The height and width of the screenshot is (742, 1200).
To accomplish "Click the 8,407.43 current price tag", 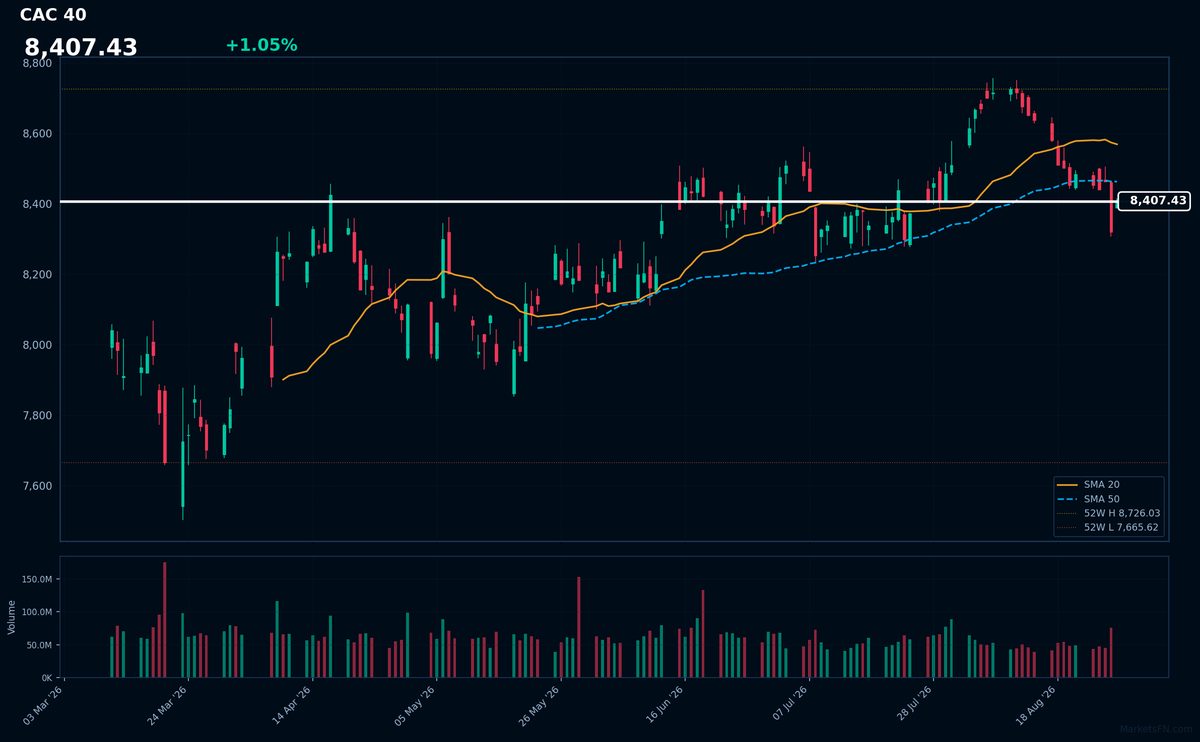I will coord(1153,201).
